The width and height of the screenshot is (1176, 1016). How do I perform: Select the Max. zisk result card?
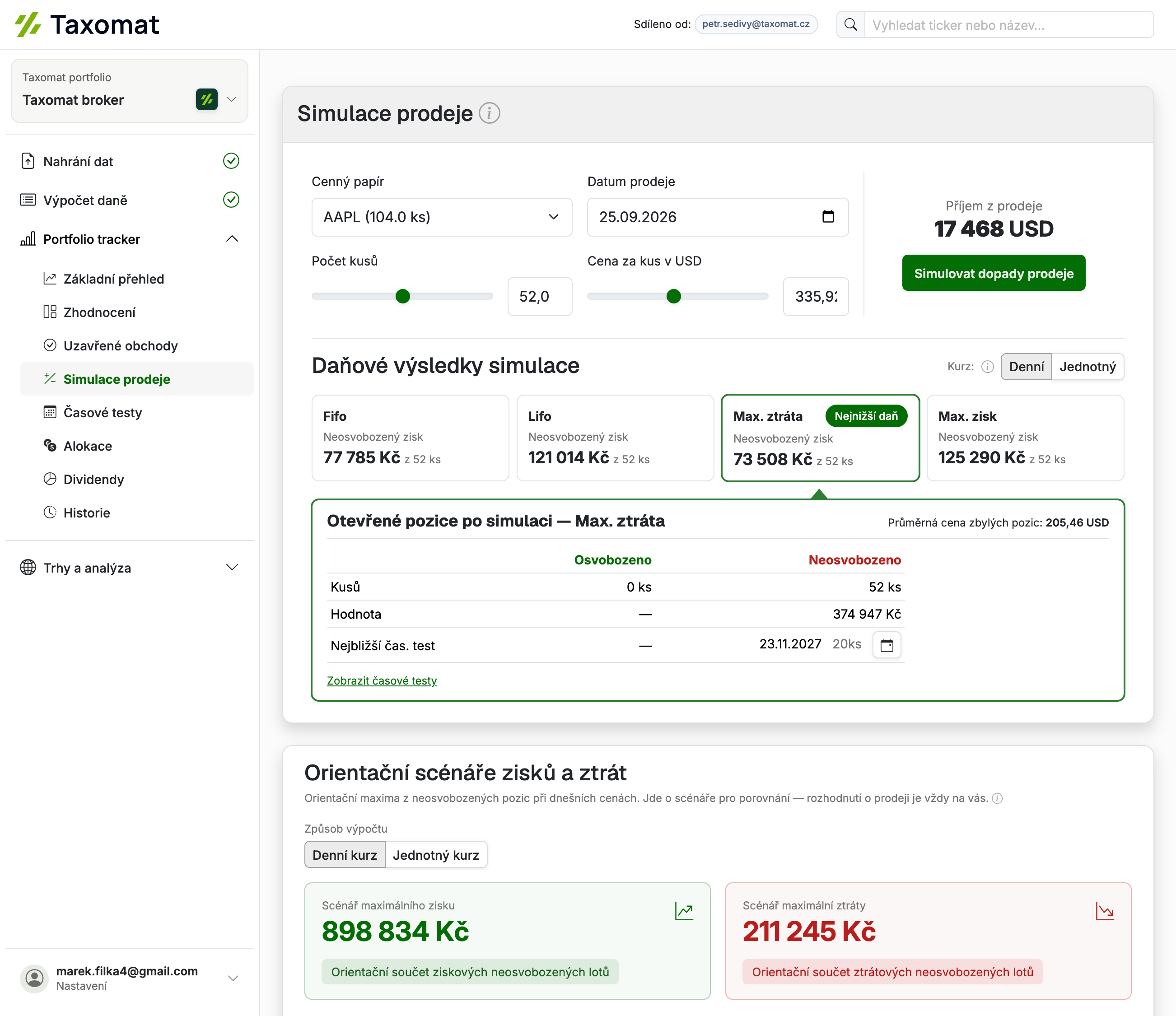(1025, 438)
